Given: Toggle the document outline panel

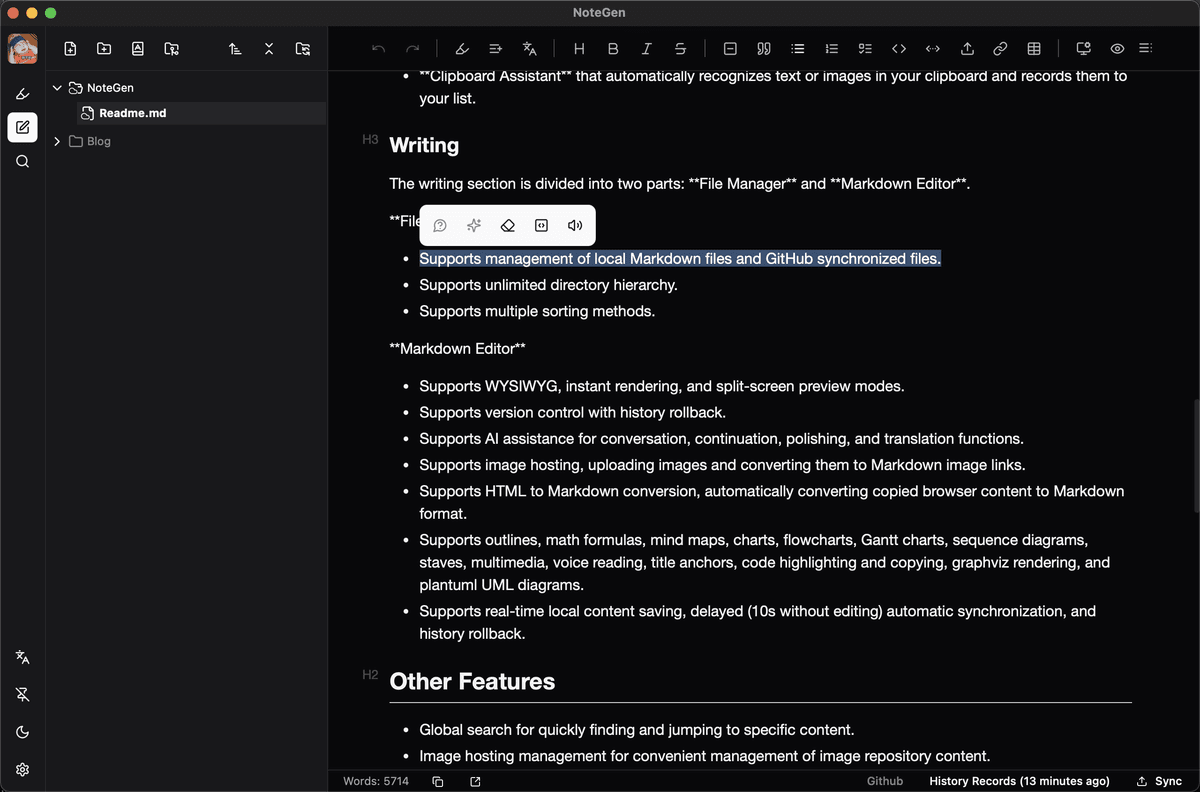Looking at the screenshot, I should pyautogui.click(x=1146, y=48).
